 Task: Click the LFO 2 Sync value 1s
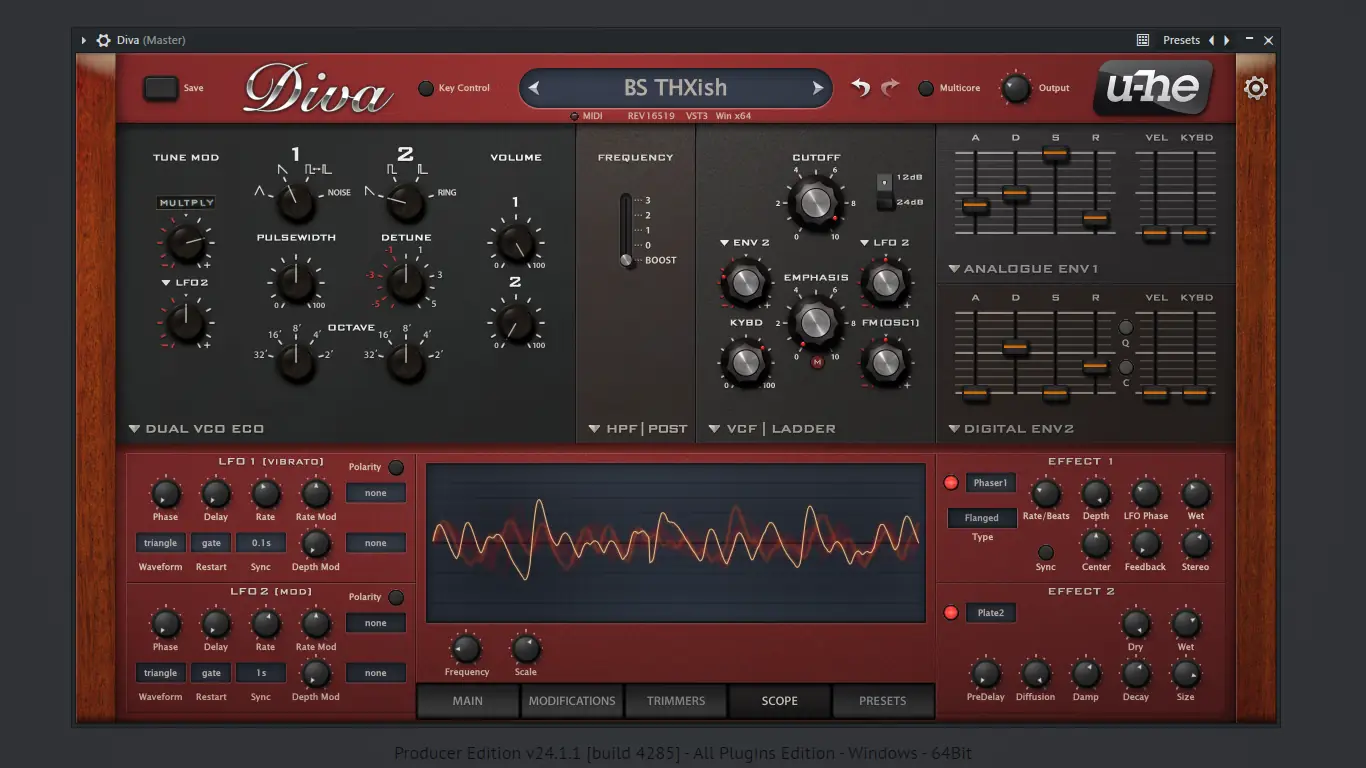point(261,673)
